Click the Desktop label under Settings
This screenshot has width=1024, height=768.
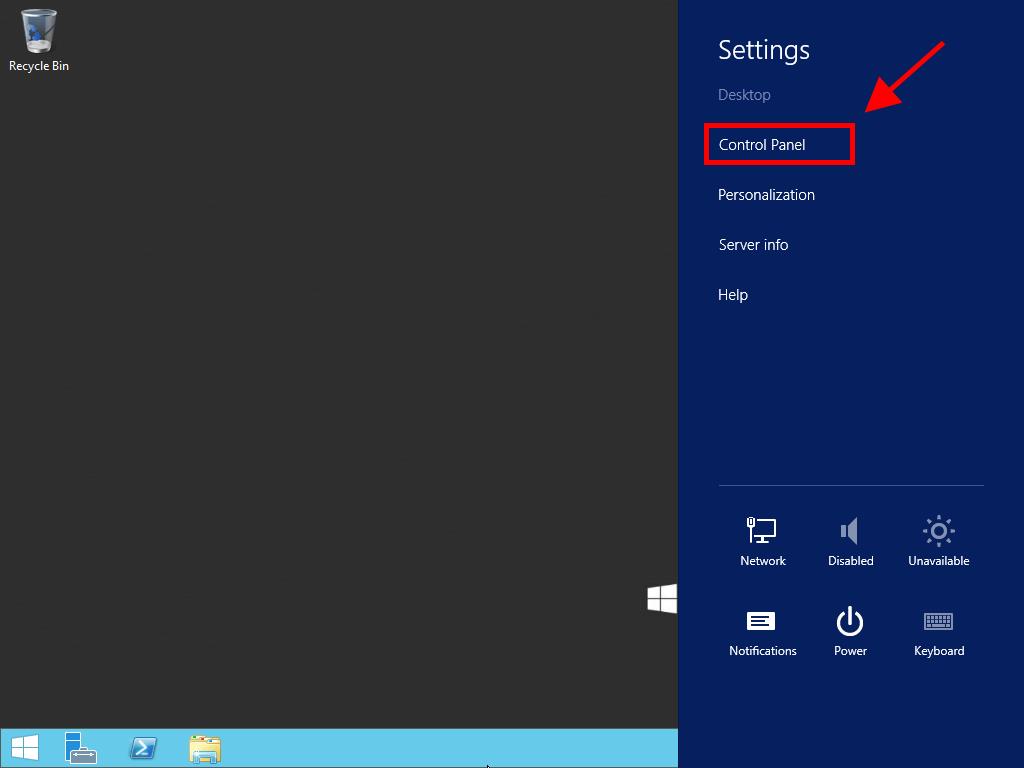[x=744, y=95]
